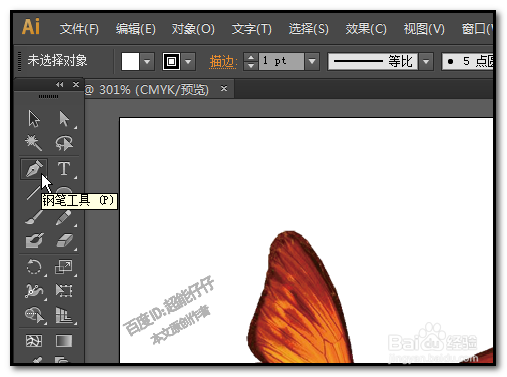Screen dimensions: 507x377
Task: Select the Rotate tool
Action: pyautogui.click(x=34, y=267)
